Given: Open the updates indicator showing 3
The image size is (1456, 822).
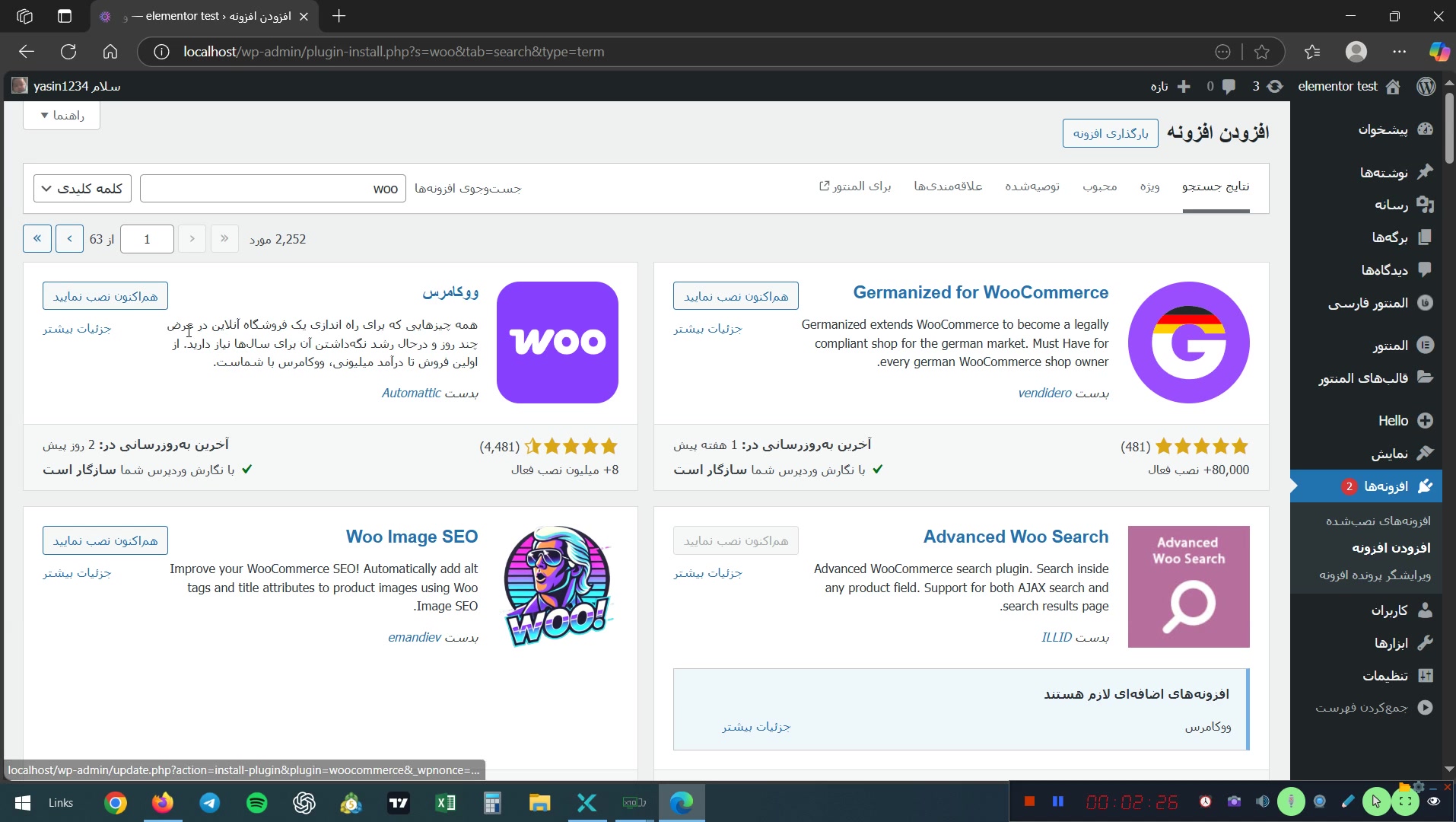Looking at the screenshot, I should click(1267, 86).
